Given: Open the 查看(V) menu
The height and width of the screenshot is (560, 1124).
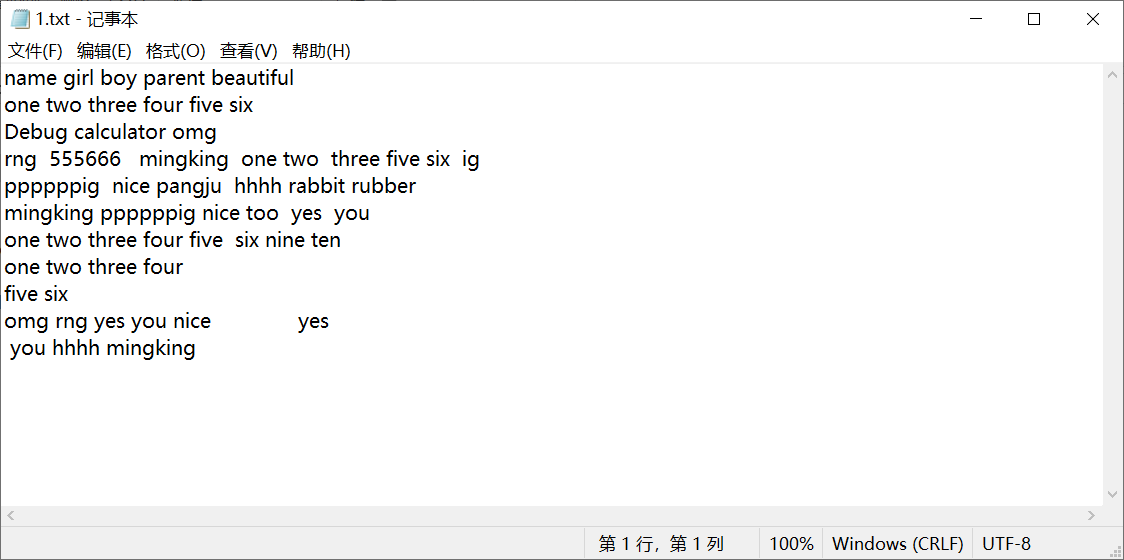Looking at the screenshot, I should pos(249,51).
